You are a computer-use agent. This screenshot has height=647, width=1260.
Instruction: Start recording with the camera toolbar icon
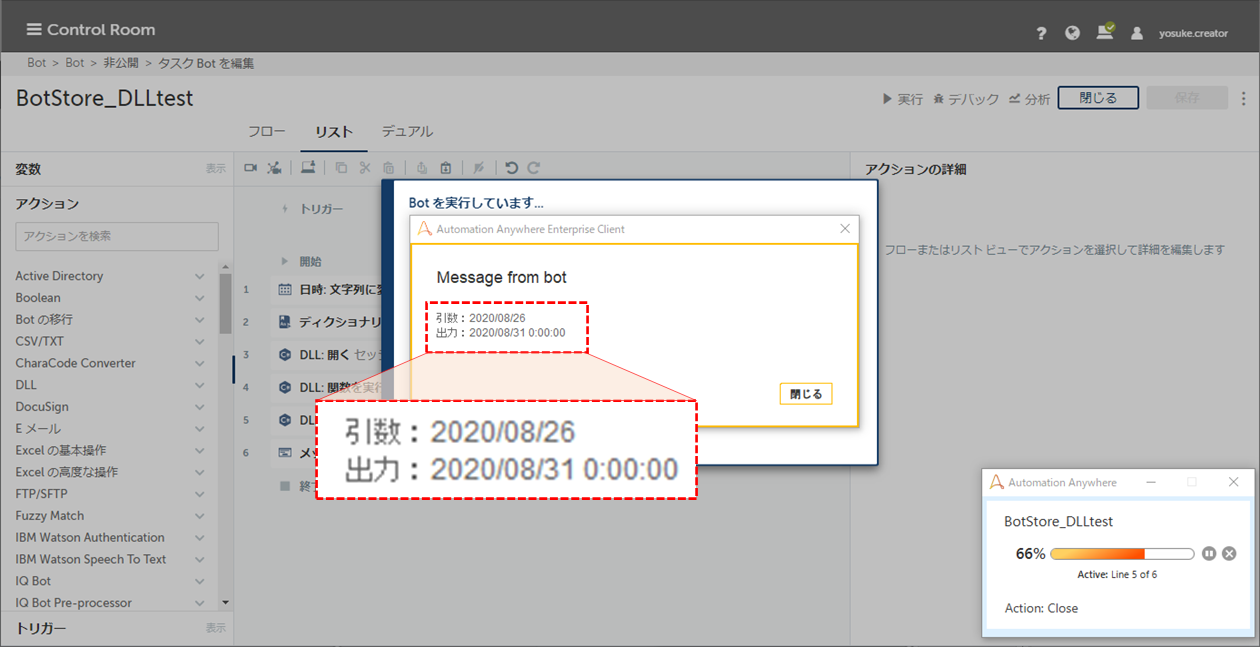[x=251, y=168]
